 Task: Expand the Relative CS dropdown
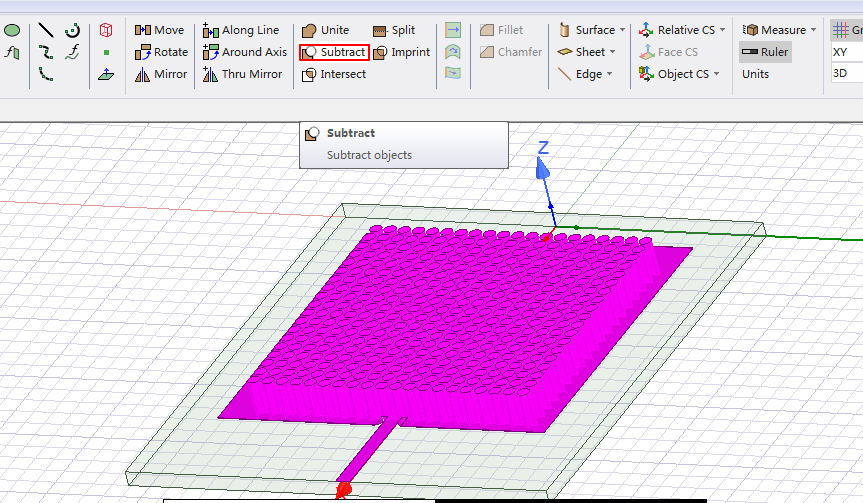(682, 30)
